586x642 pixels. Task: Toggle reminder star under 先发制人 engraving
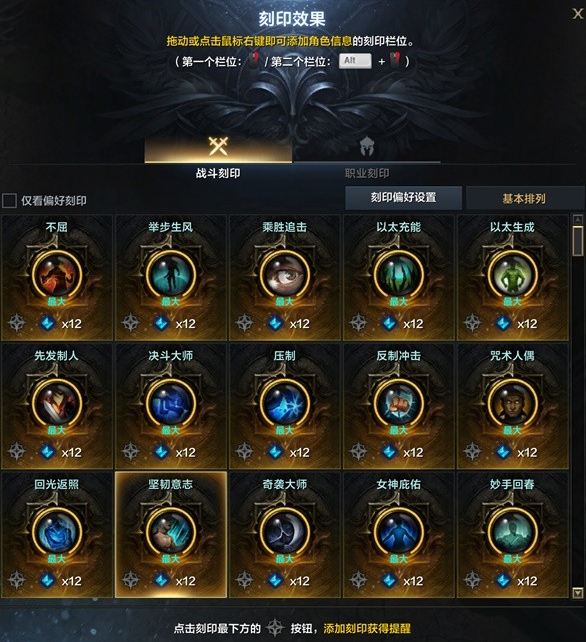click(x=17, y=451)
